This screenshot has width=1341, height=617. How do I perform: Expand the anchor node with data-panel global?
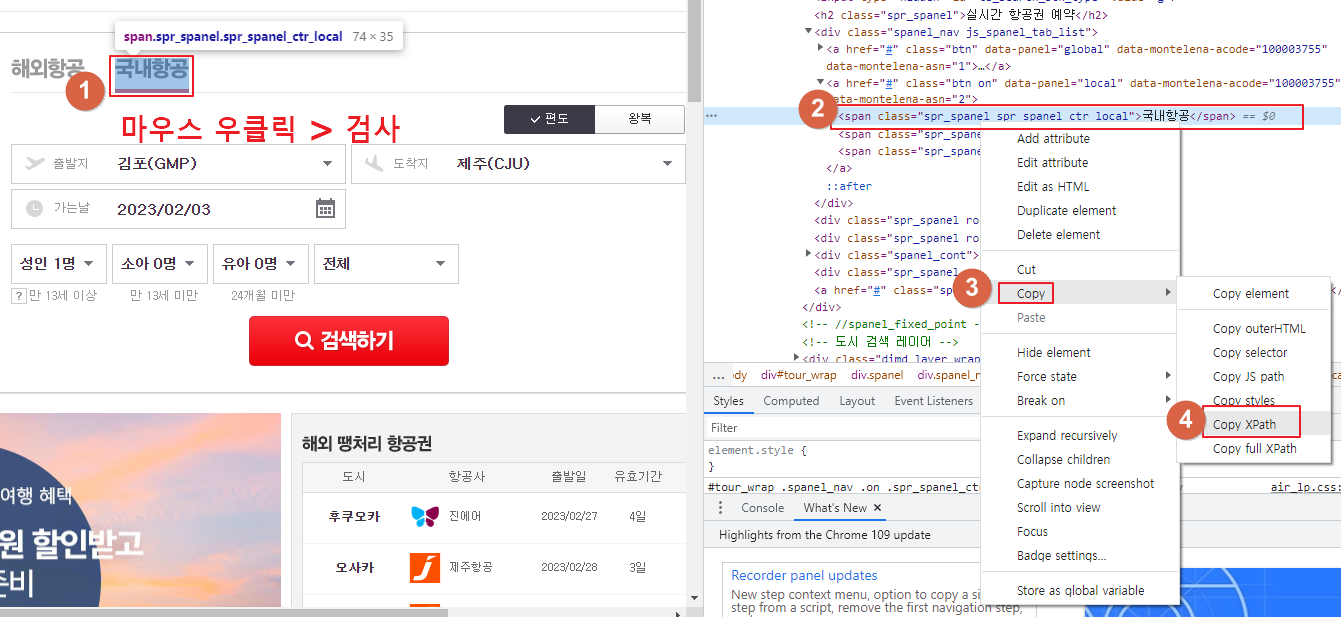821,49
